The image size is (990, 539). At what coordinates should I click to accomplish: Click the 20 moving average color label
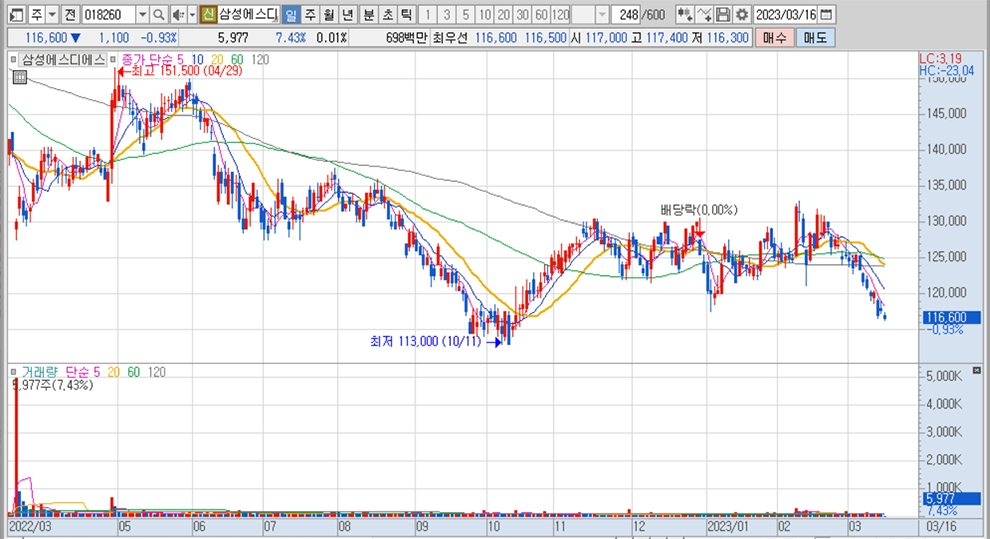pyautogui.click(x=216, y=60)
